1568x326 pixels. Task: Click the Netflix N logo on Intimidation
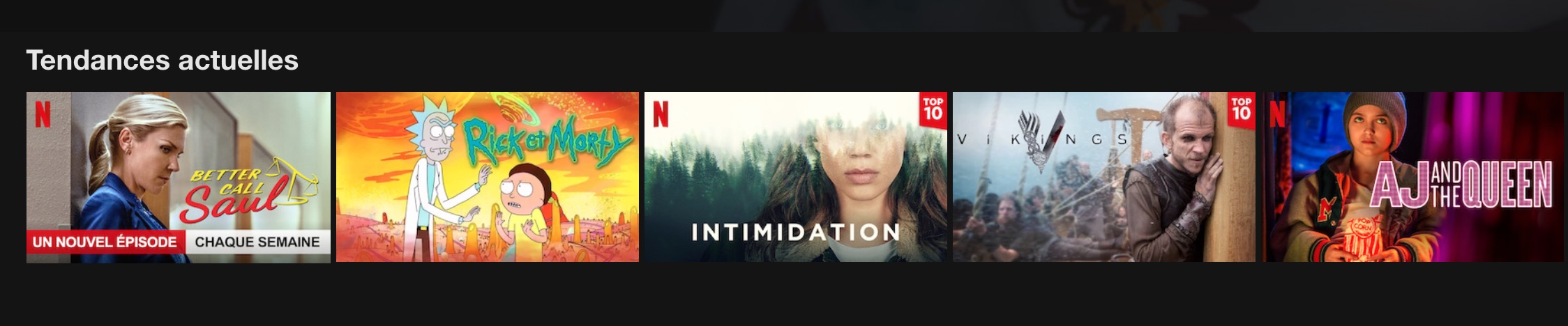[x=661, y=114]
